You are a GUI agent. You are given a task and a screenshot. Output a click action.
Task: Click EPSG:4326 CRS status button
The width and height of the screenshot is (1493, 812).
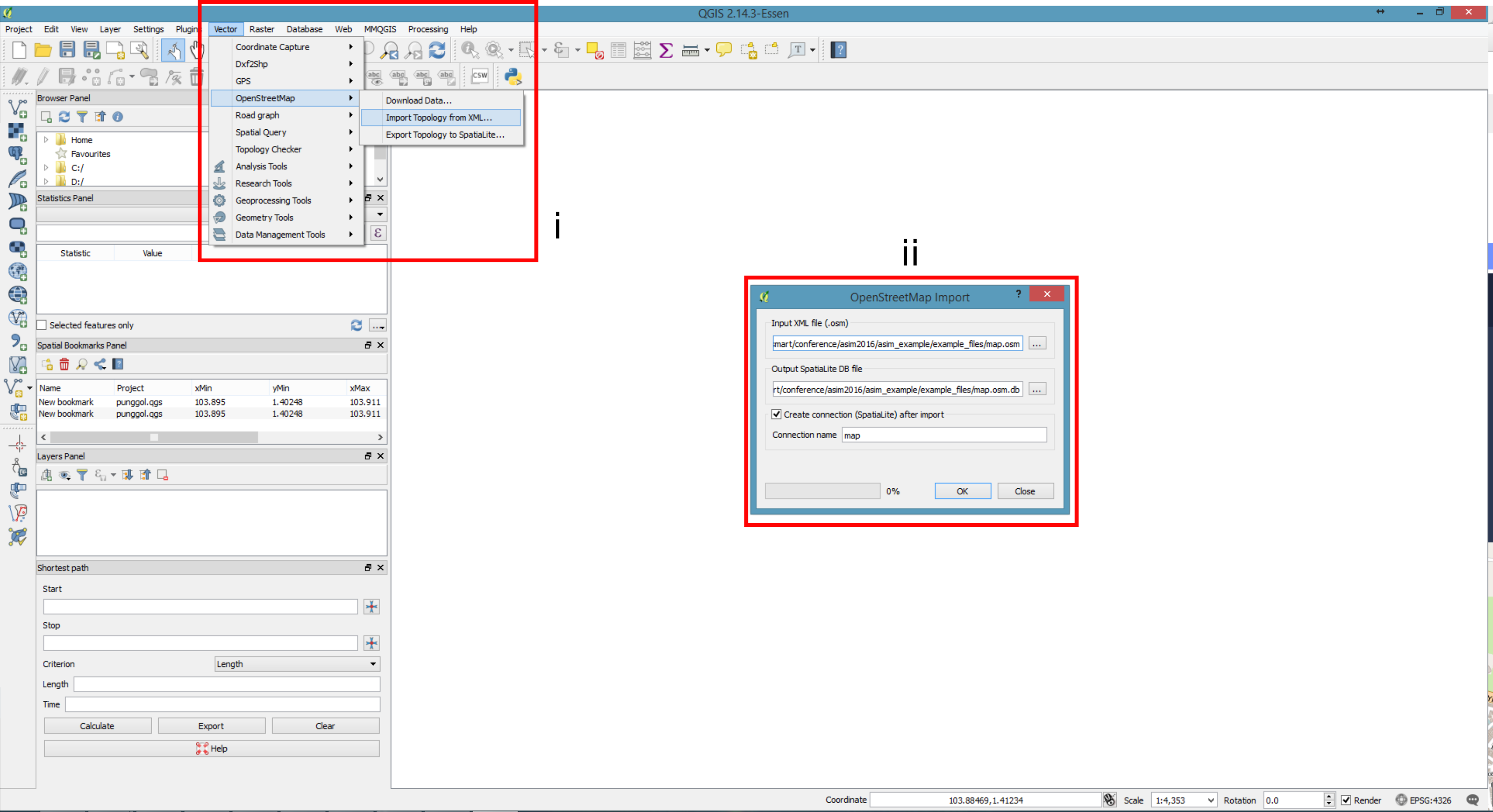pyautogui.click(x=1423, y=800)
